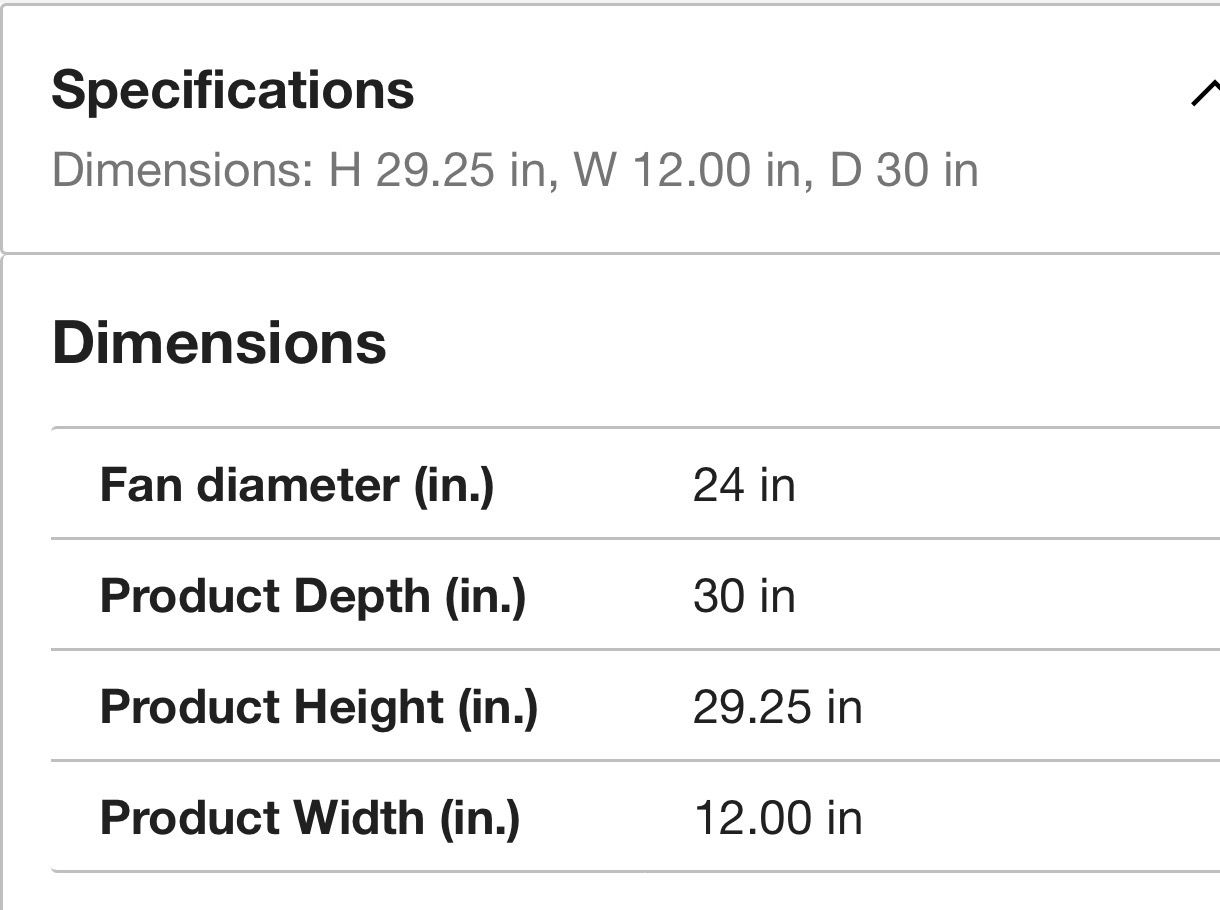Click the dimensions summary line under Specifications

(514, 170)
